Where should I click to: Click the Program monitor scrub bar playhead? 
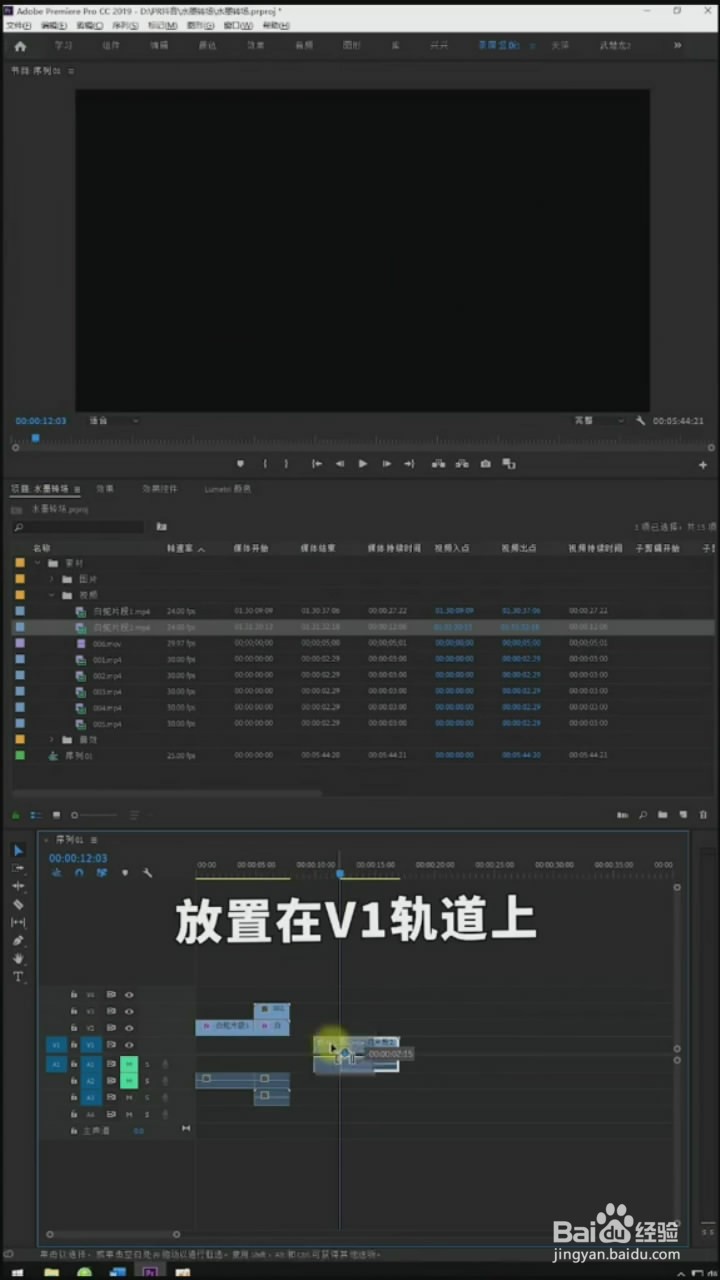click(36, 438)
